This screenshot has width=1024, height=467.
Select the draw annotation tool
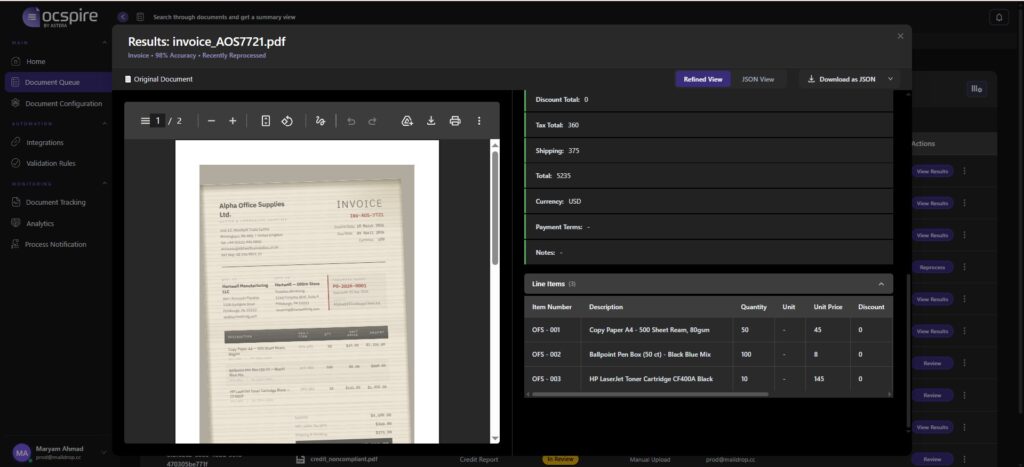tap(320, 121)
